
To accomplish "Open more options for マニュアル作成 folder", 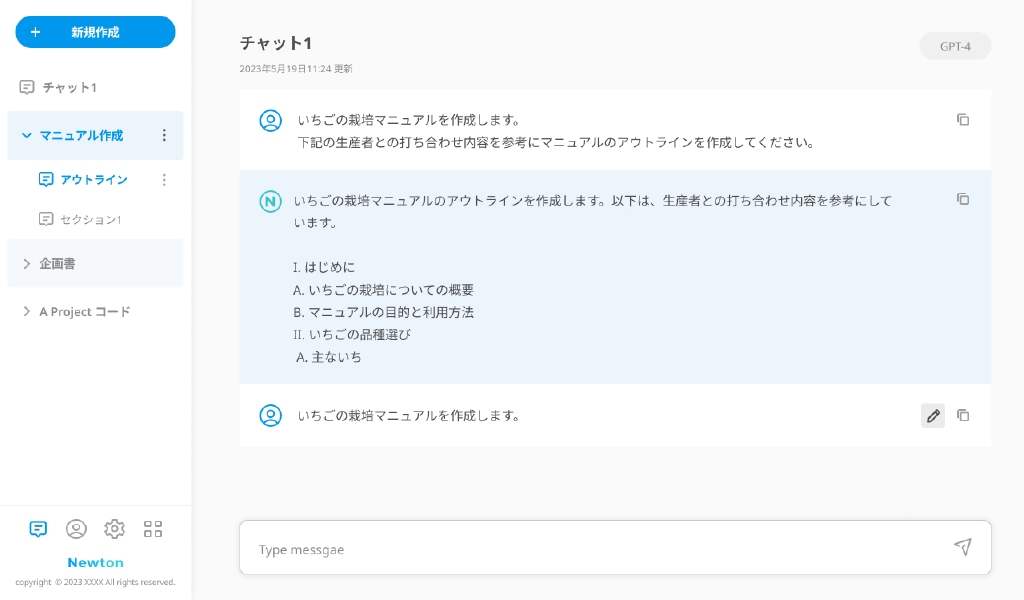I will pos(165,136).
